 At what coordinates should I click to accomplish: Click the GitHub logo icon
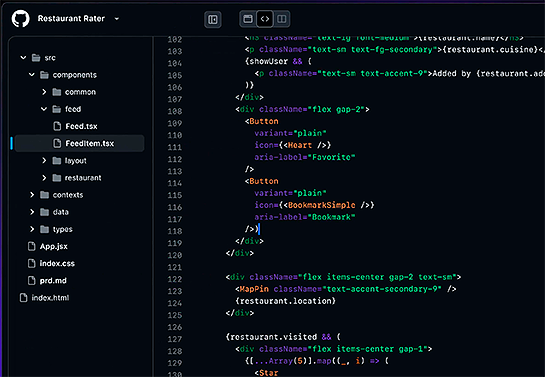point(21,18)
